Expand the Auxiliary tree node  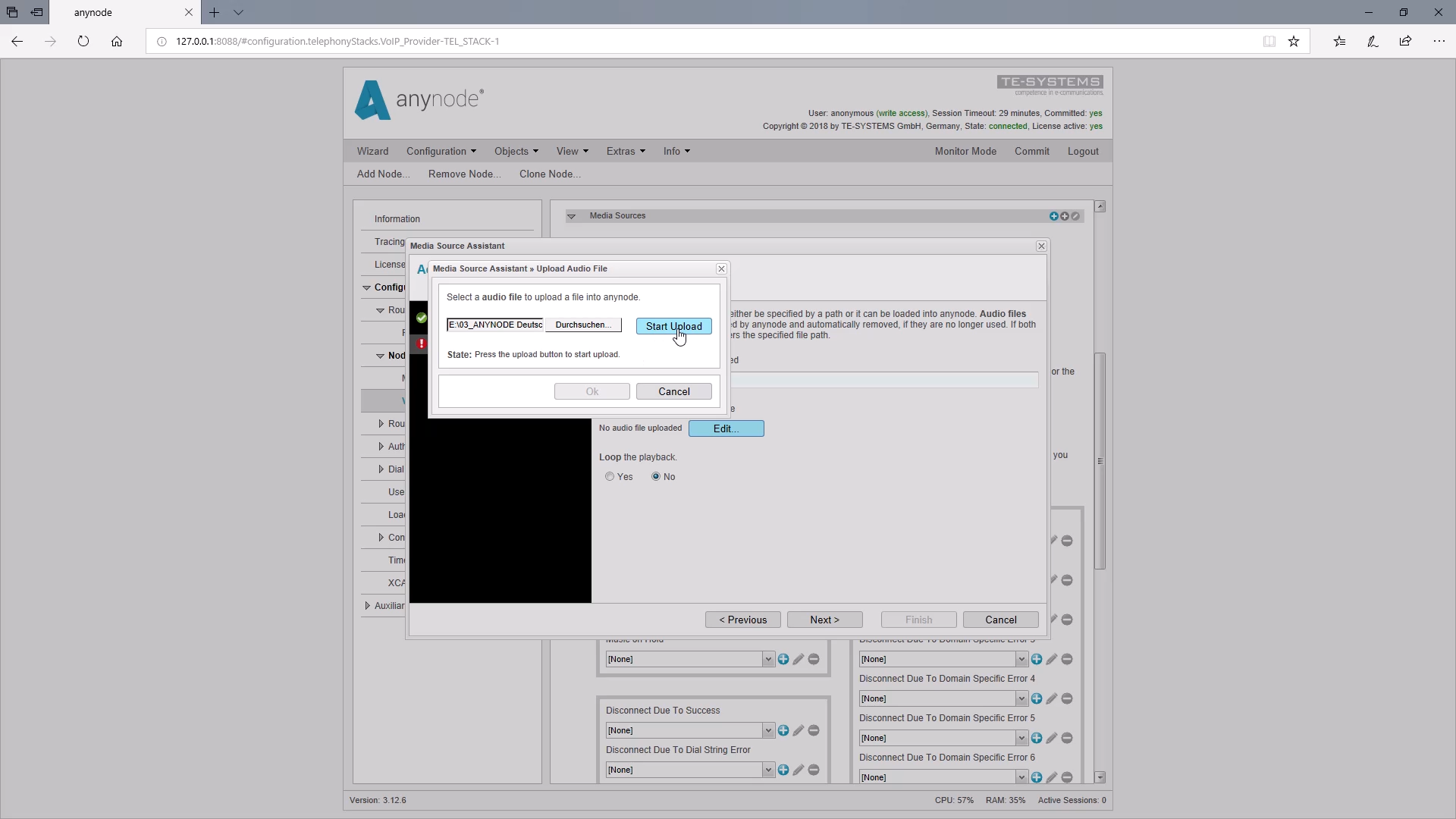368,606
